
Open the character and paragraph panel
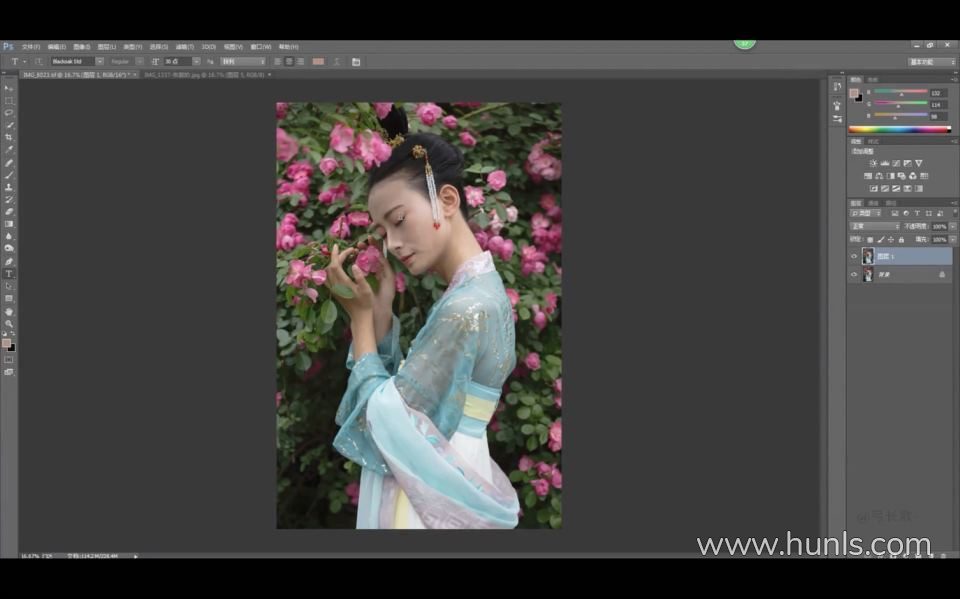tap(356, 62)
